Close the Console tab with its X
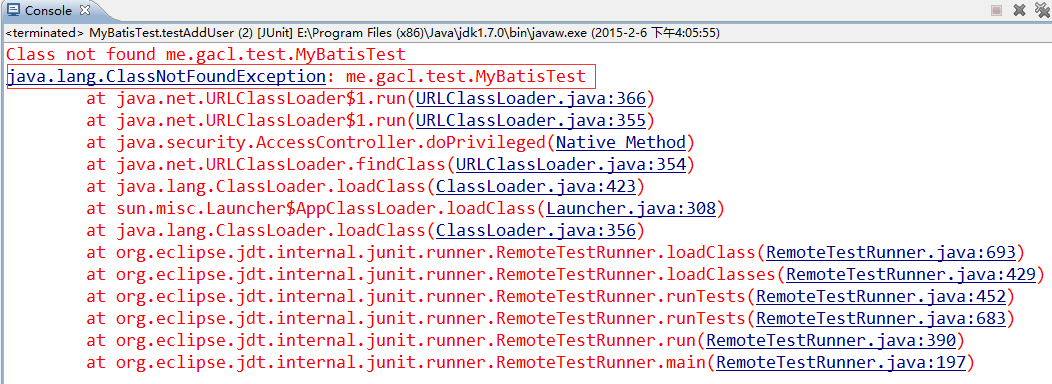This screenshot has height=384, width=1052. (84, 10)
